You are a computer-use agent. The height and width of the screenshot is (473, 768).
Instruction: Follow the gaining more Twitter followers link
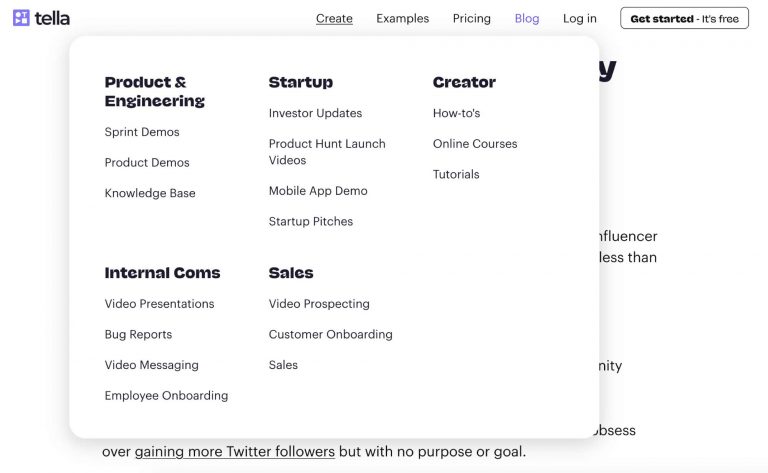[x=235, y=451]
